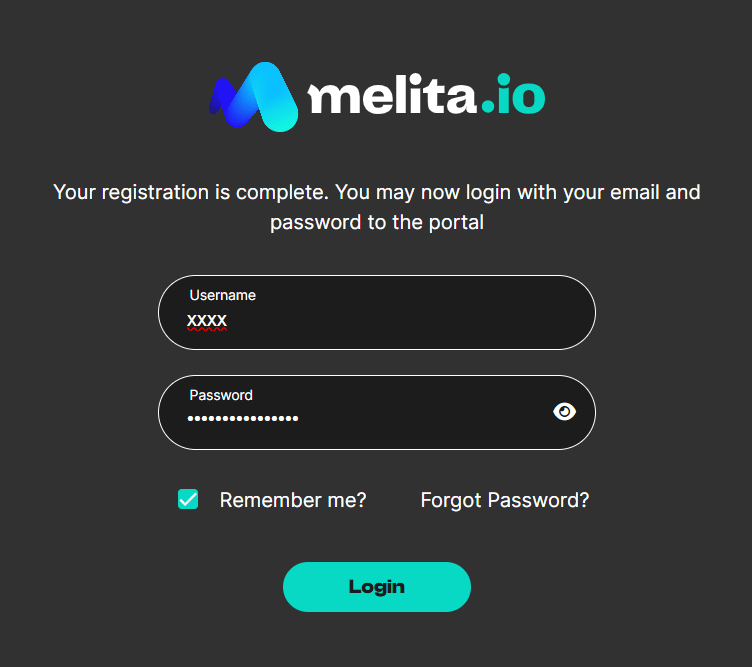Untick the Remember me checkbox
The image size is (752, 667).
pos(188,500)
